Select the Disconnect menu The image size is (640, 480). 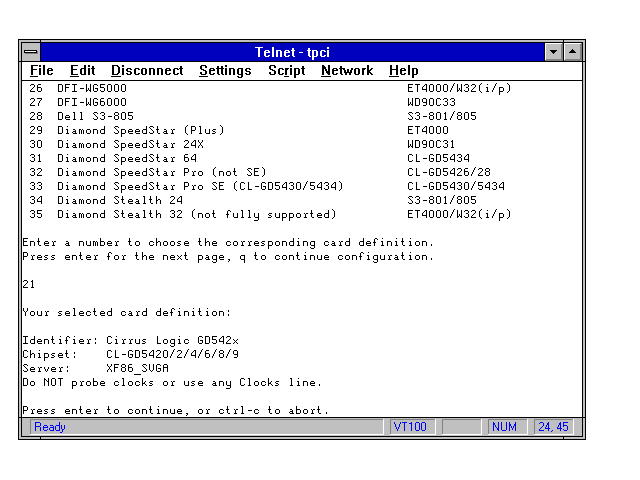coord(147,71)
